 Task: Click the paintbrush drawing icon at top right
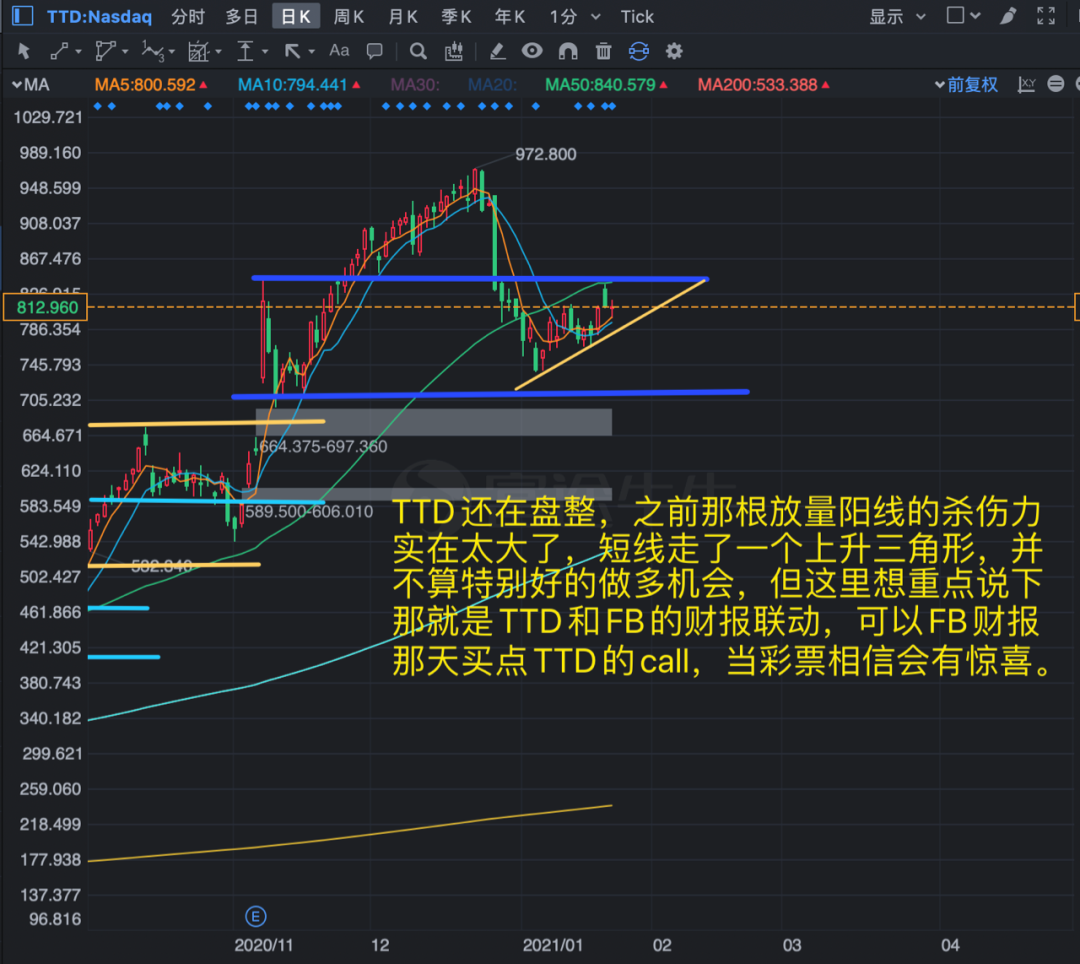click(x=1008, y=16)
